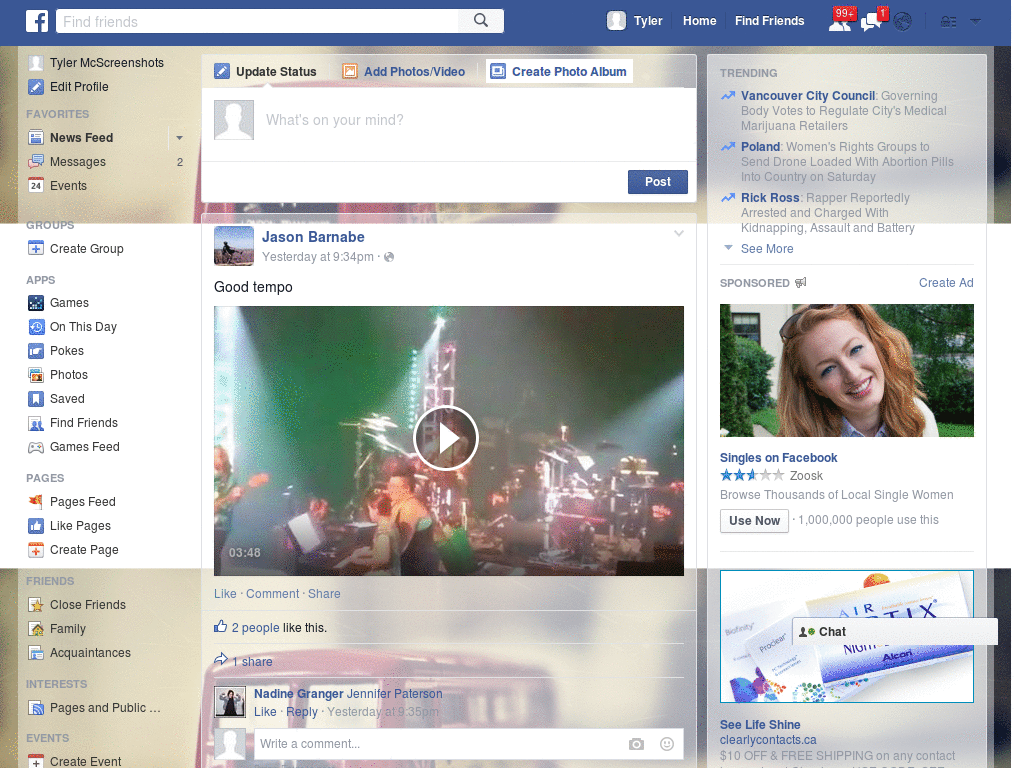This screenshot has width=1024, height=768.
Task: Select the Create Photo Album tab
Action: pos(560,72)
